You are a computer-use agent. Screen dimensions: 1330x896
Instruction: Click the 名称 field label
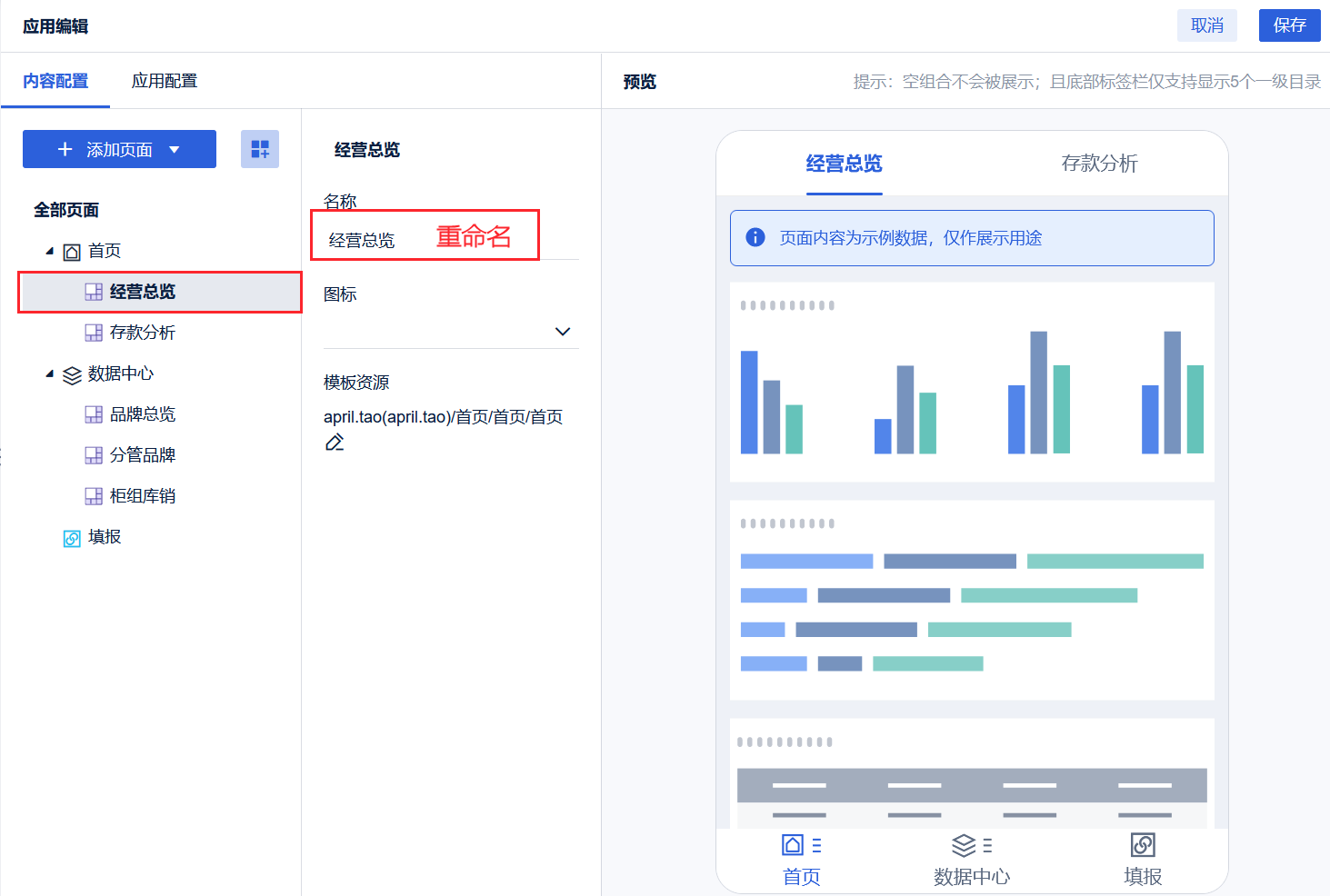tap(340, 201)
